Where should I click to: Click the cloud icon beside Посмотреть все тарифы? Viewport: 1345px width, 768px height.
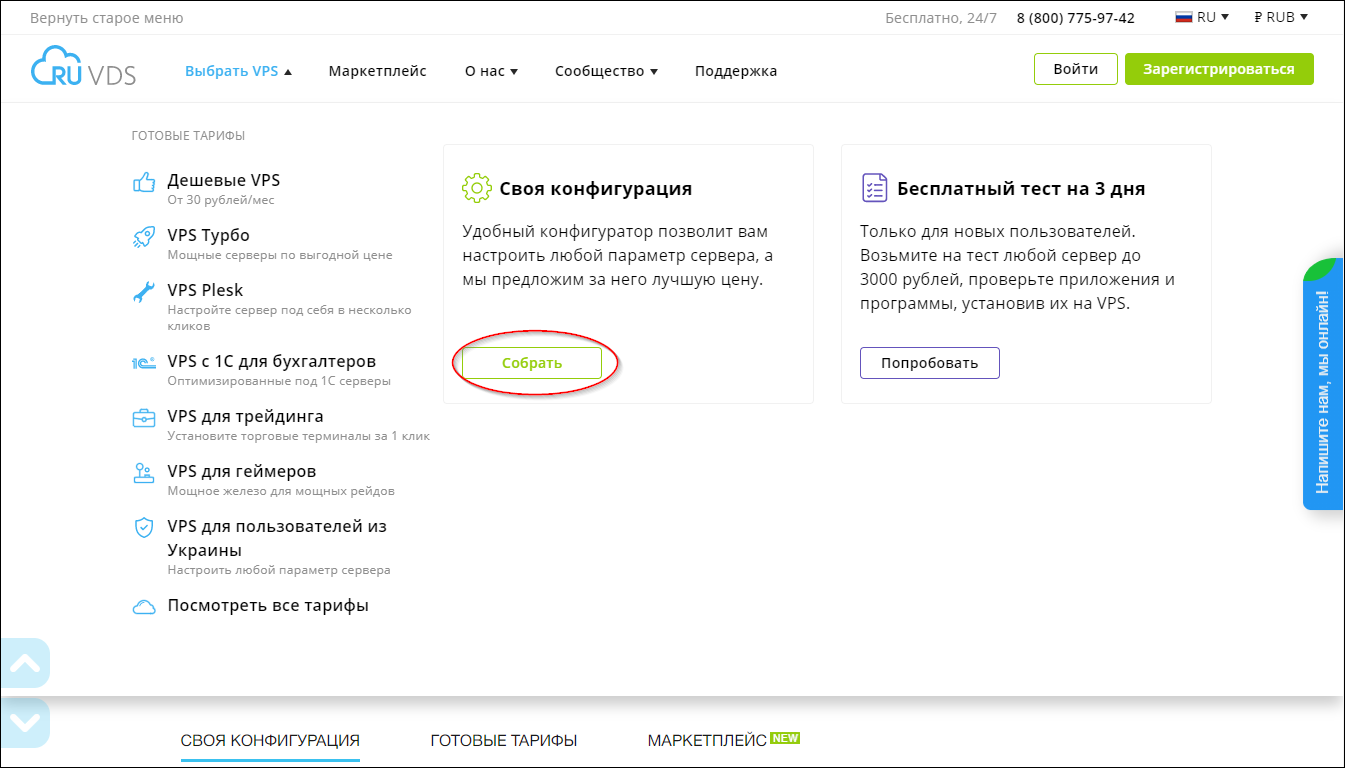(x=144, y=607)
